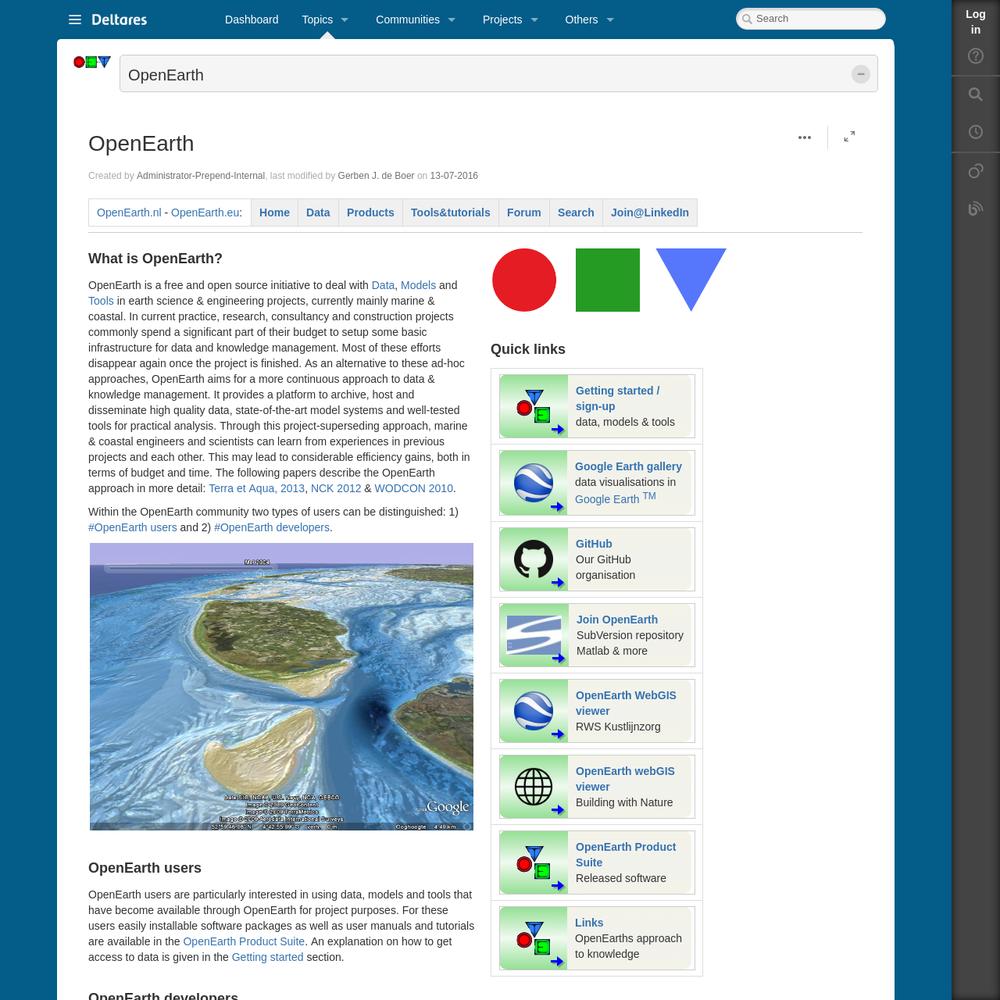The image size is (1000, 1000).
Task: Open the recent history clock icon
Action: 975,132
